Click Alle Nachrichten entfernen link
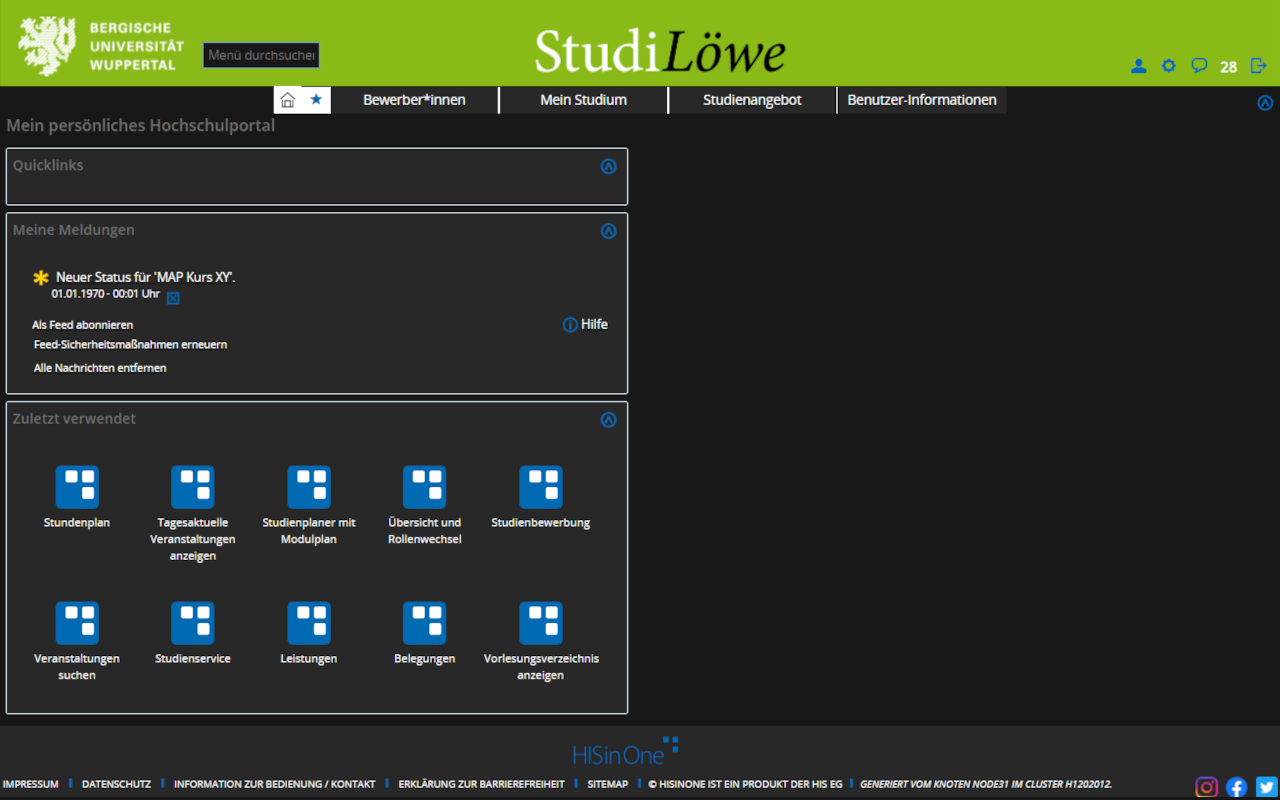 [100, 368]
